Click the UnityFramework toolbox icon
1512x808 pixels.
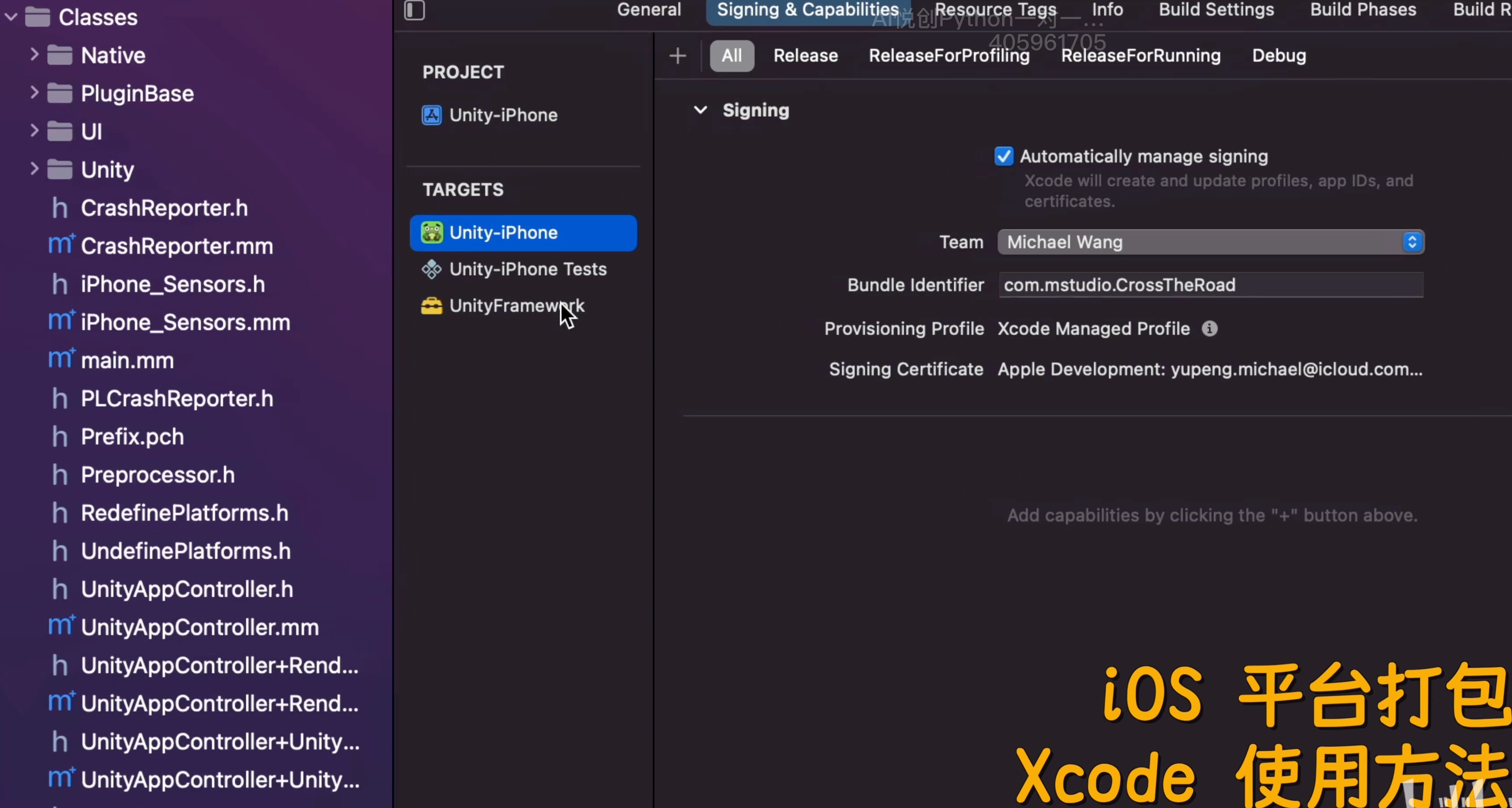[432, 306]
